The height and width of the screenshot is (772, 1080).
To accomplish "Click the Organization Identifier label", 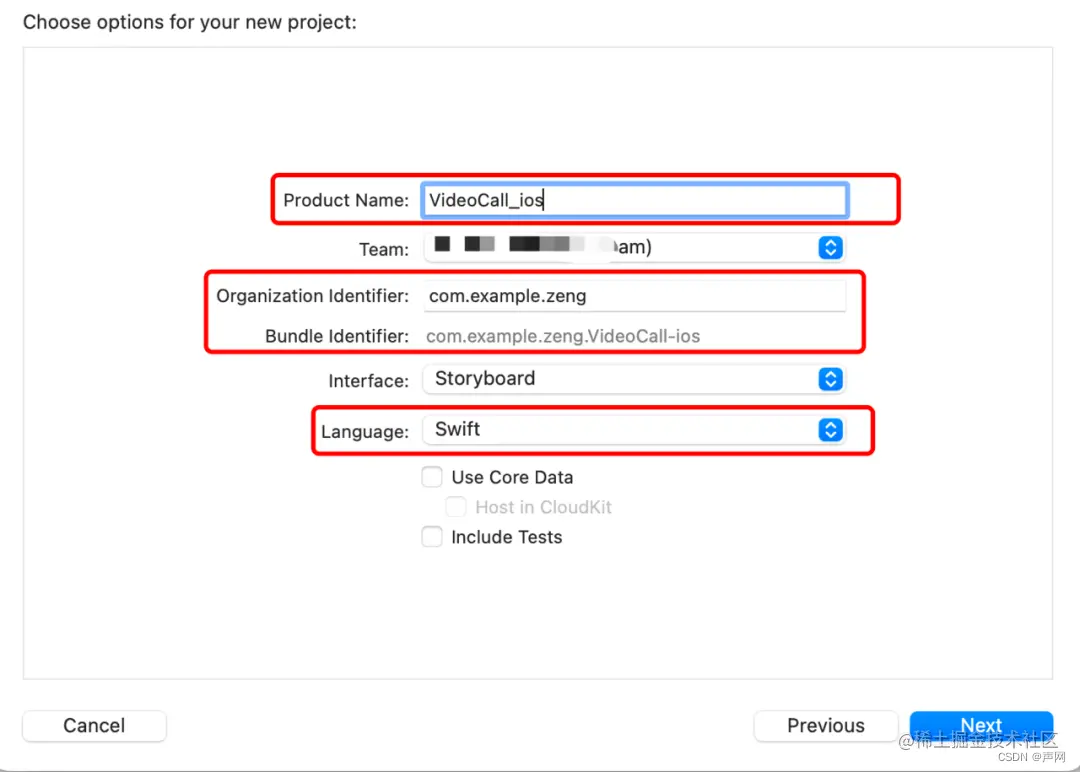I will (312, 296).
